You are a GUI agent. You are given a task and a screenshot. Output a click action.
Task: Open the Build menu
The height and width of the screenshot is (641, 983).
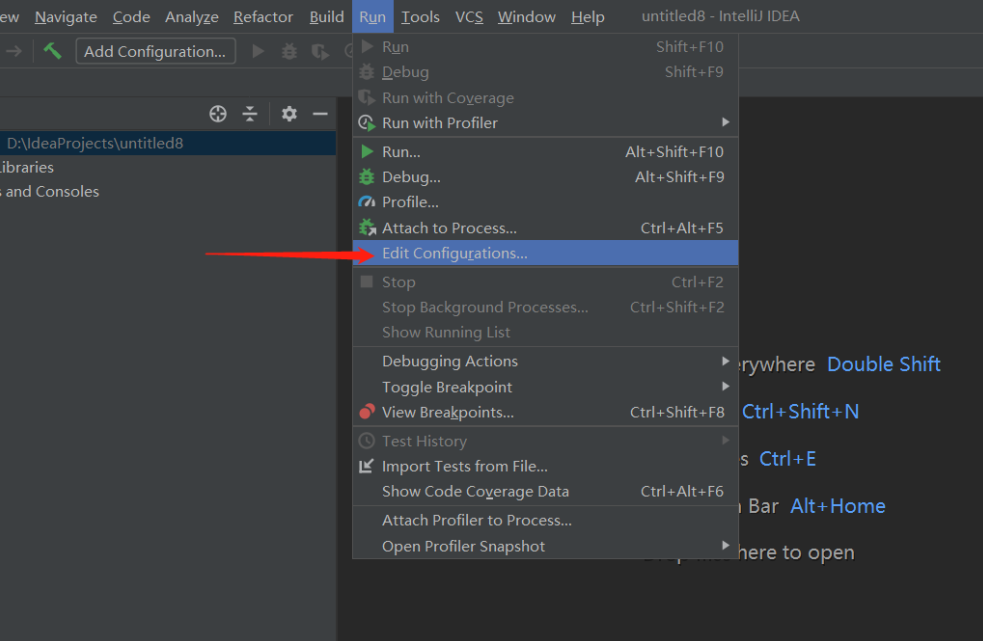tap(327, 17)
